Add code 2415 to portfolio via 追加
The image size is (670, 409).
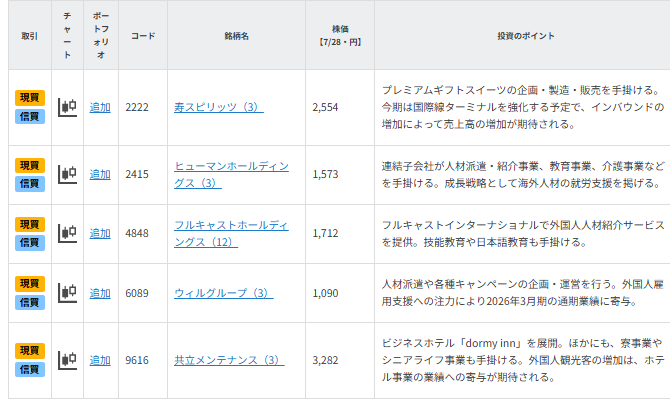click(x=100, y=174)
